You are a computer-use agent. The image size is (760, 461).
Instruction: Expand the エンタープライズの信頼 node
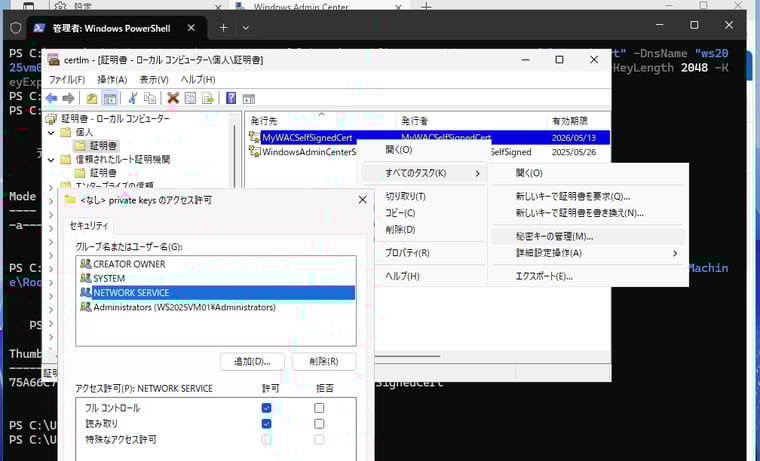(51, 187)
